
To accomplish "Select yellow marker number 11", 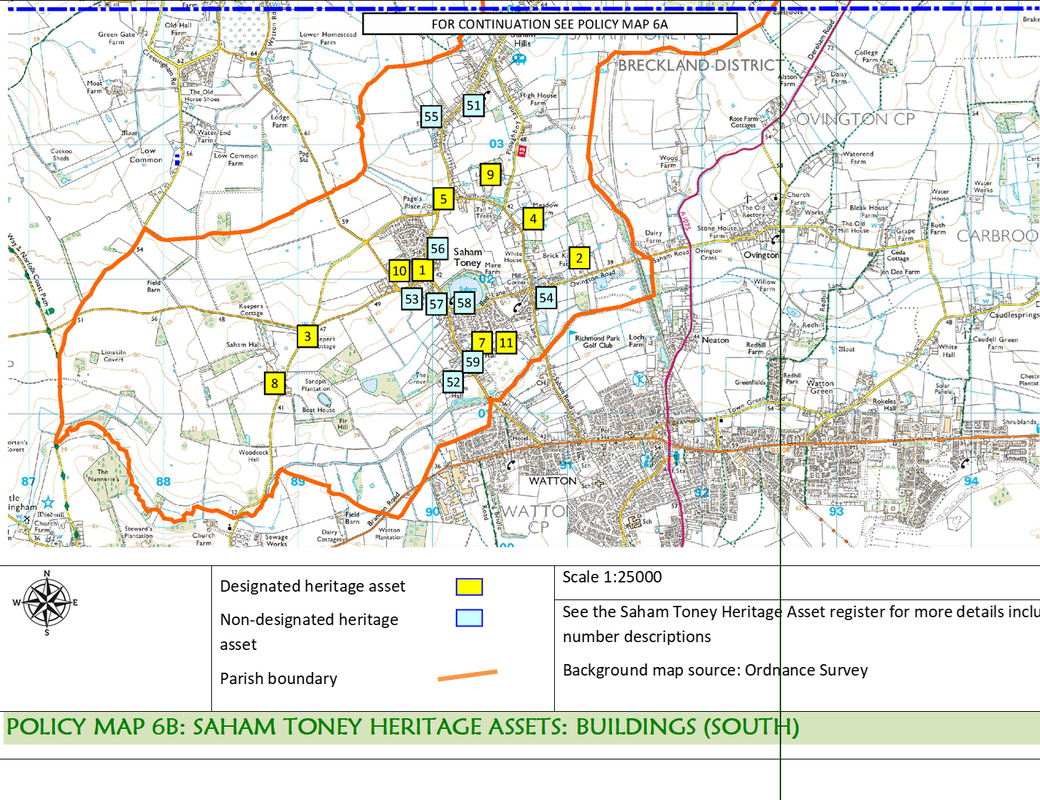I will pos(506,343).
